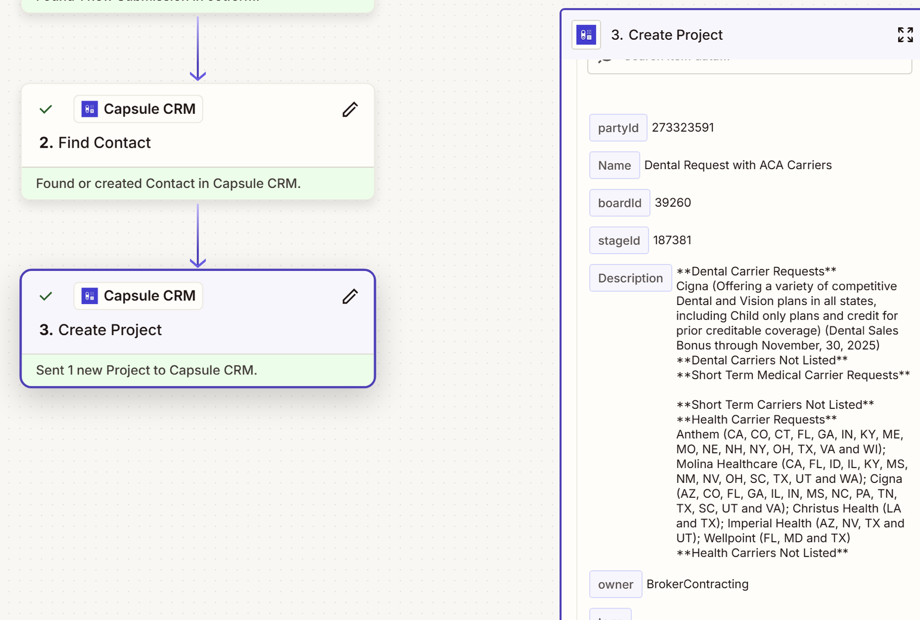The image size is (920, 620).
Task: Click the search field in the data panel
Action: click(x=750, y=60)
